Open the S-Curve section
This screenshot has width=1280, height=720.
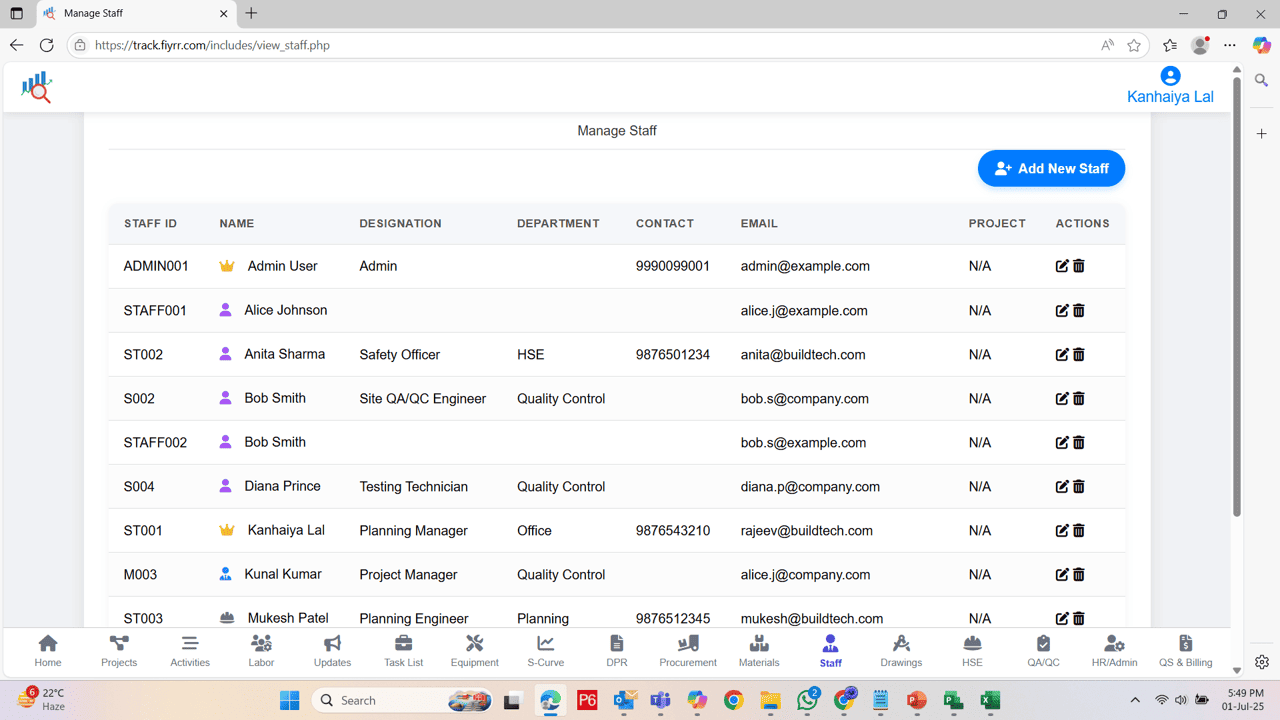(545, 650)
